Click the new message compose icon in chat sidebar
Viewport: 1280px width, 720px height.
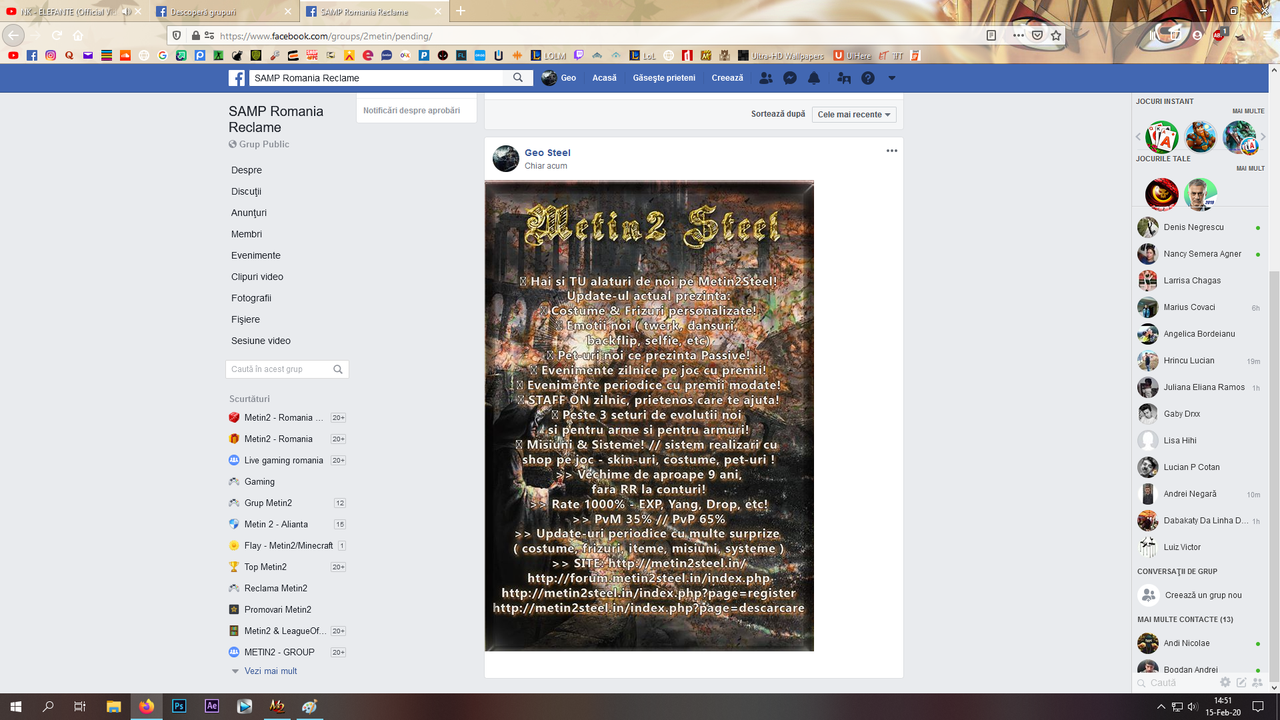click(1241, 682)
